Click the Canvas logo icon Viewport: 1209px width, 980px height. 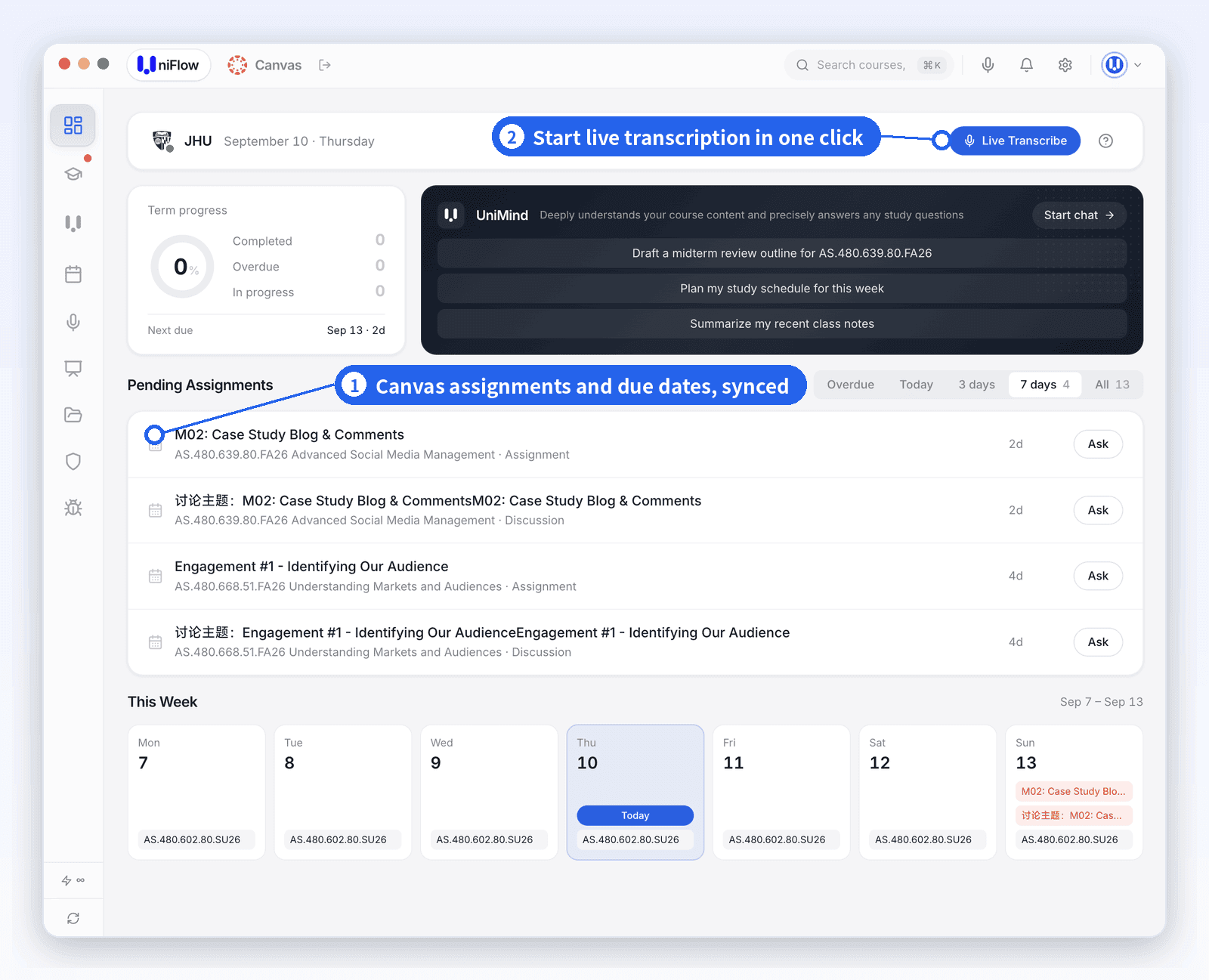237,65
